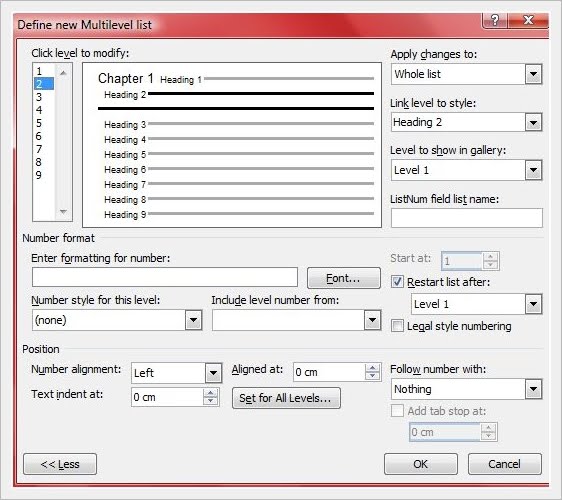
Task: Click Heading 5 in the preview pane
Action: (125, 155)
